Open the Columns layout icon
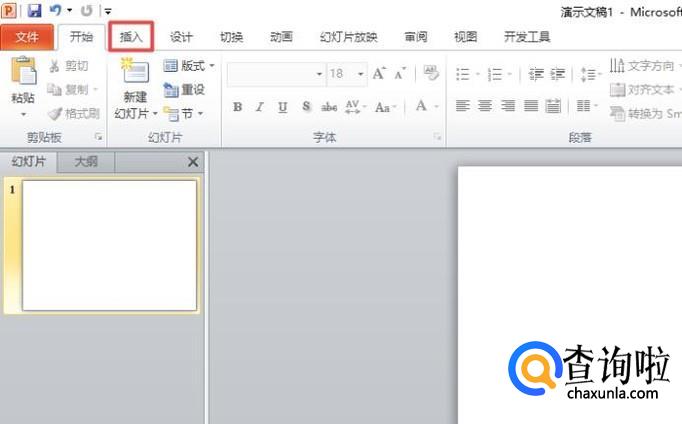 pyautogui.click(x=586, y=106)
